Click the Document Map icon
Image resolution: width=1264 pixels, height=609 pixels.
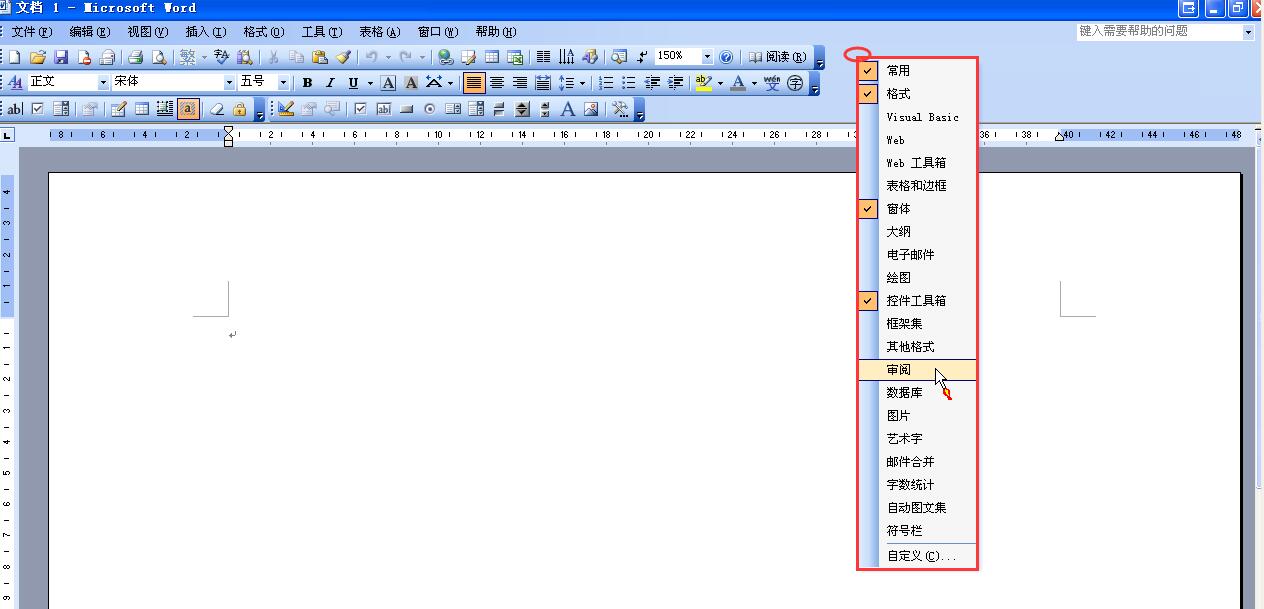[618, 57]
